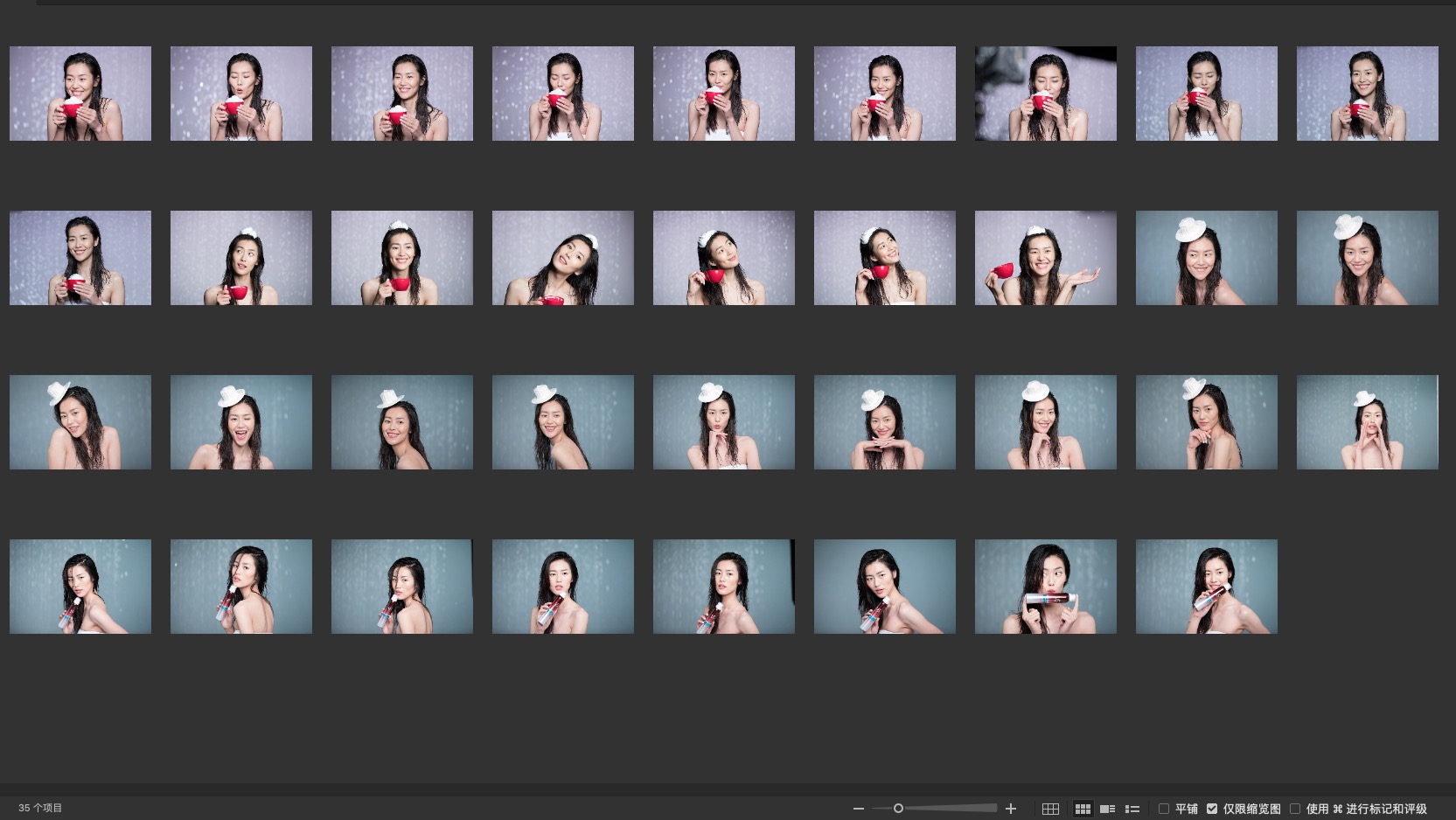This screenshot has width=1456, height=820.
Task: Click the plus icon to enlarge thumbnails
Action: (1011, 809)
